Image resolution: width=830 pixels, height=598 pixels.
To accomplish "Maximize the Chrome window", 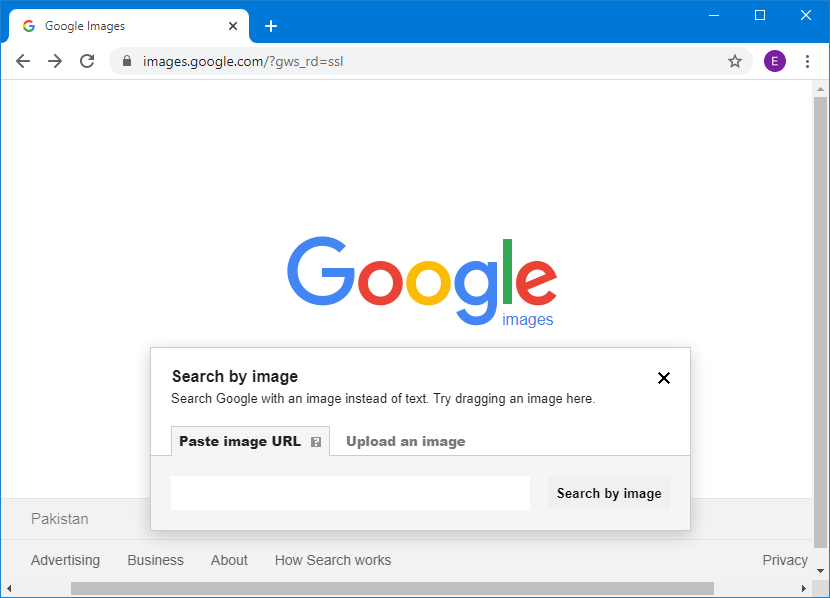I will pyautogui.click(x=760, y=15).
